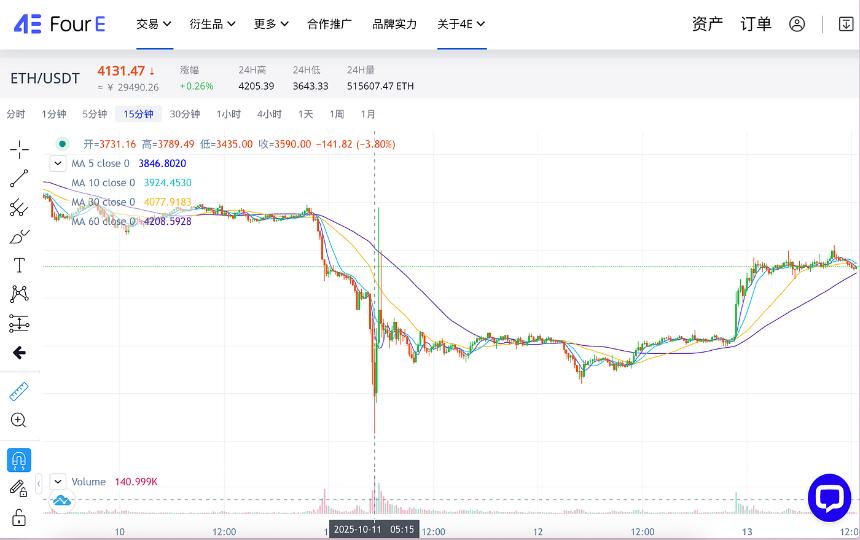Toggle magnet mode snapping

click(x=19, y=460)
